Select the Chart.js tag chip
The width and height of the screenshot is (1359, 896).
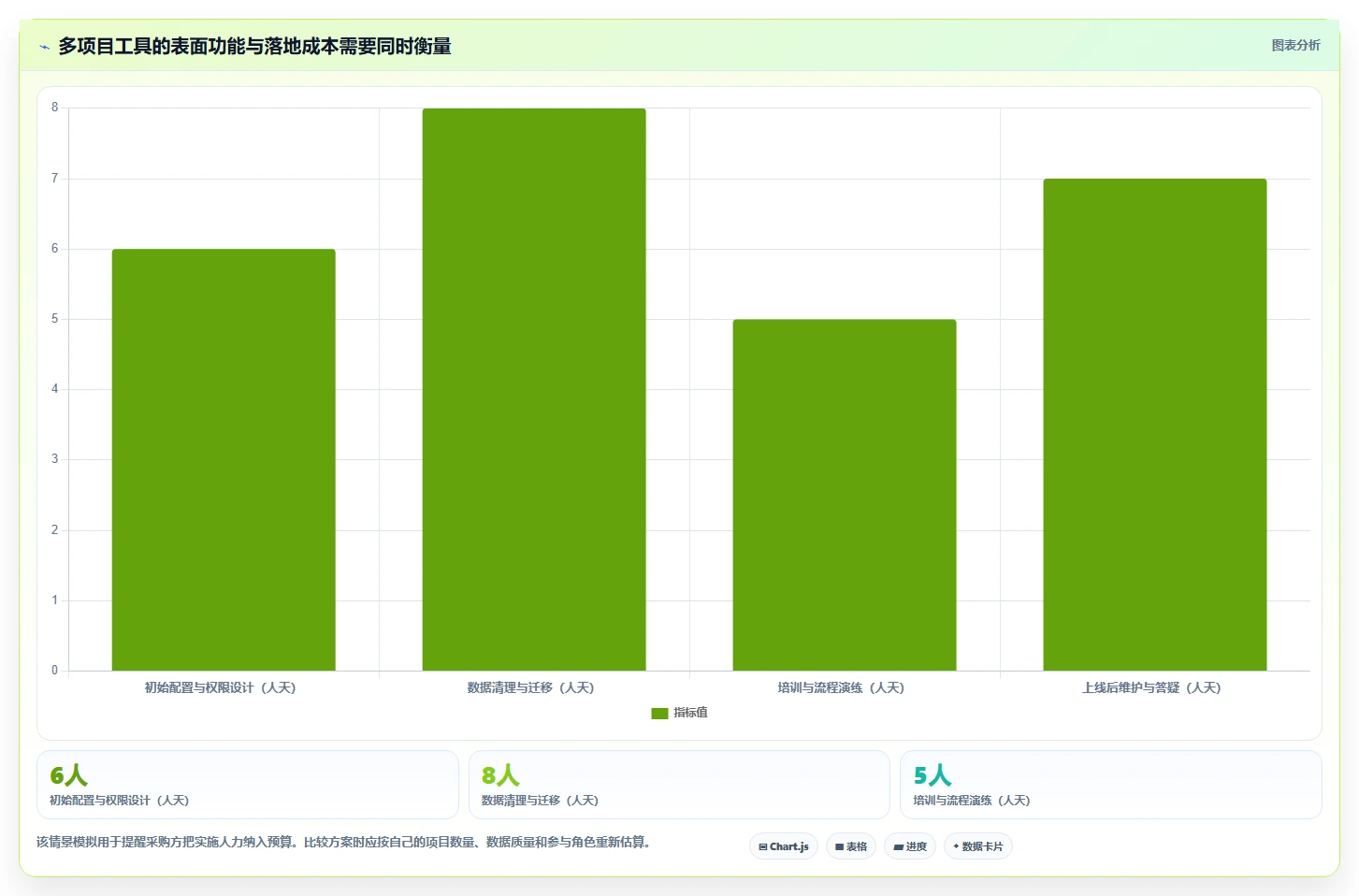[x=784, y=846]
